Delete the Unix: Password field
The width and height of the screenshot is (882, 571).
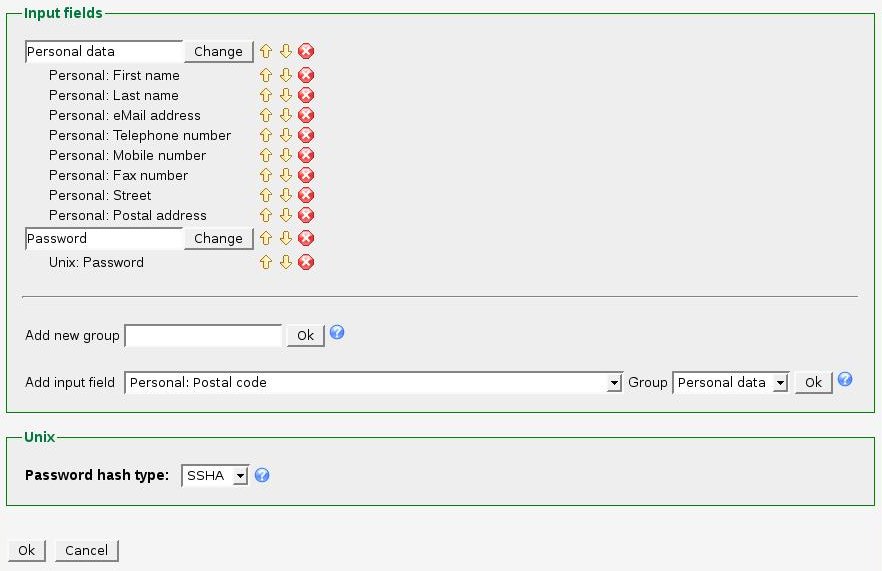click(x=306, y=262)
